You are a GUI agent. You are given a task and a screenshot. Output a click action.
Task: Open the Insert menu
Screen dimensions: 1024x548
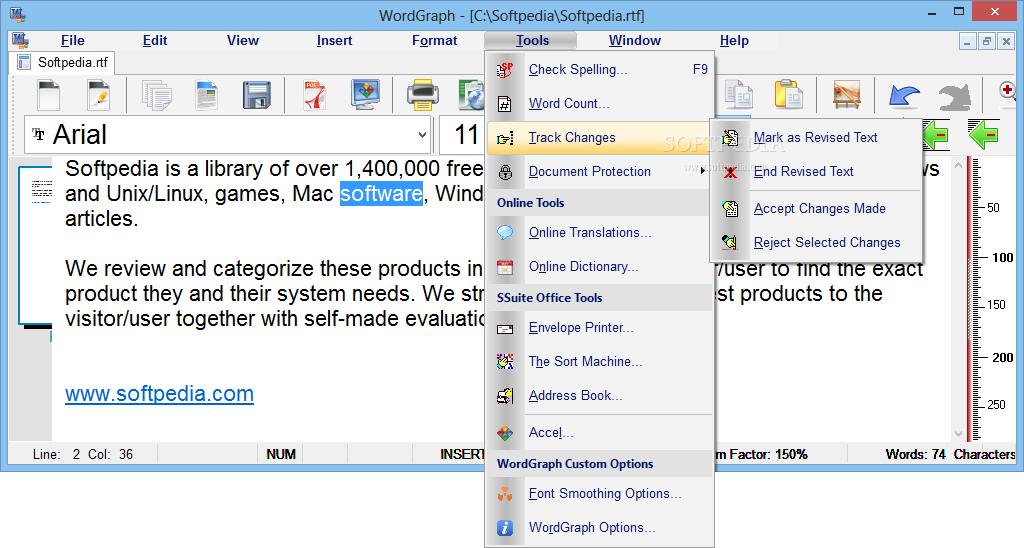(334, 40)
